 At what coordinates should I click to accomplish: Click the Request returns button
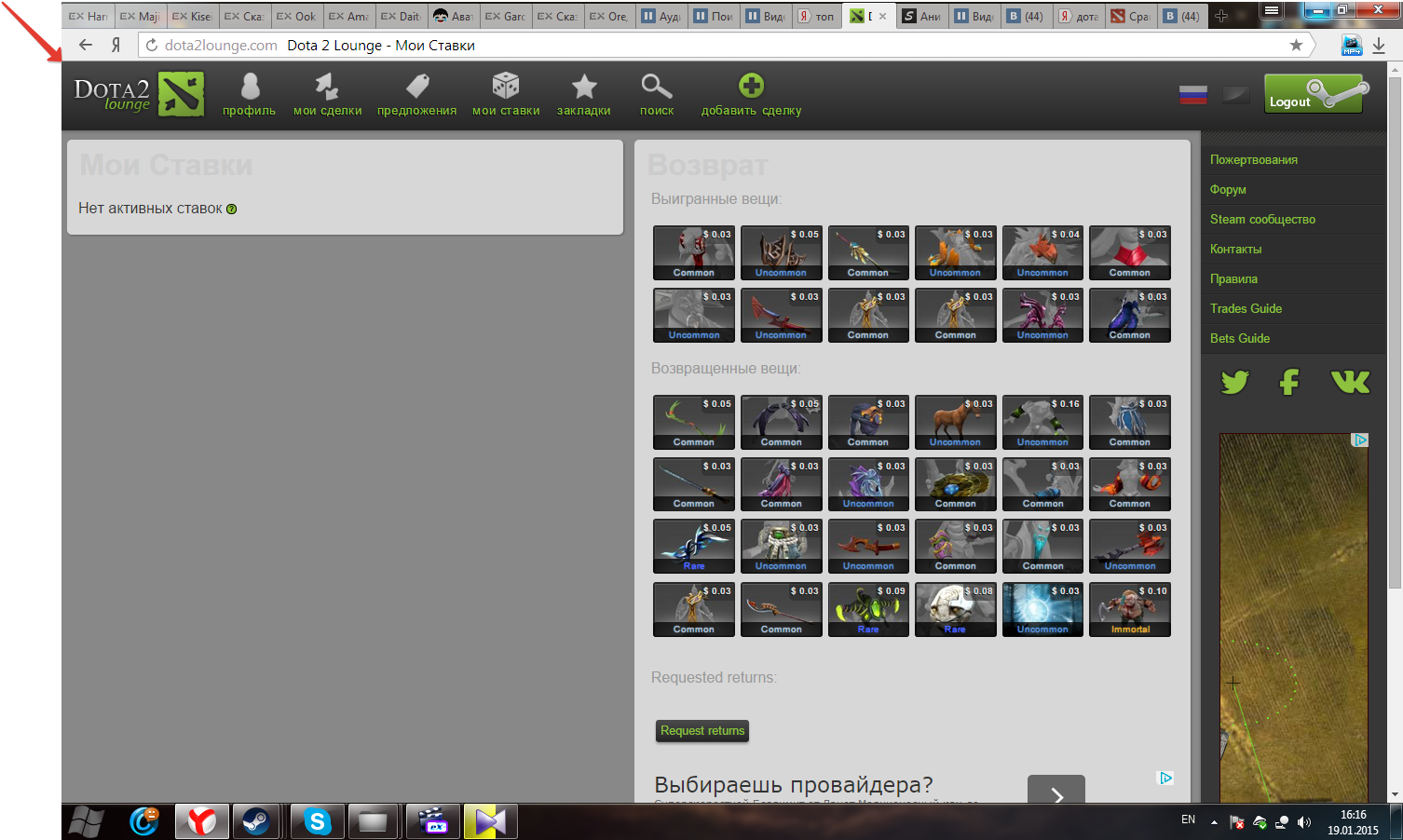702,731
